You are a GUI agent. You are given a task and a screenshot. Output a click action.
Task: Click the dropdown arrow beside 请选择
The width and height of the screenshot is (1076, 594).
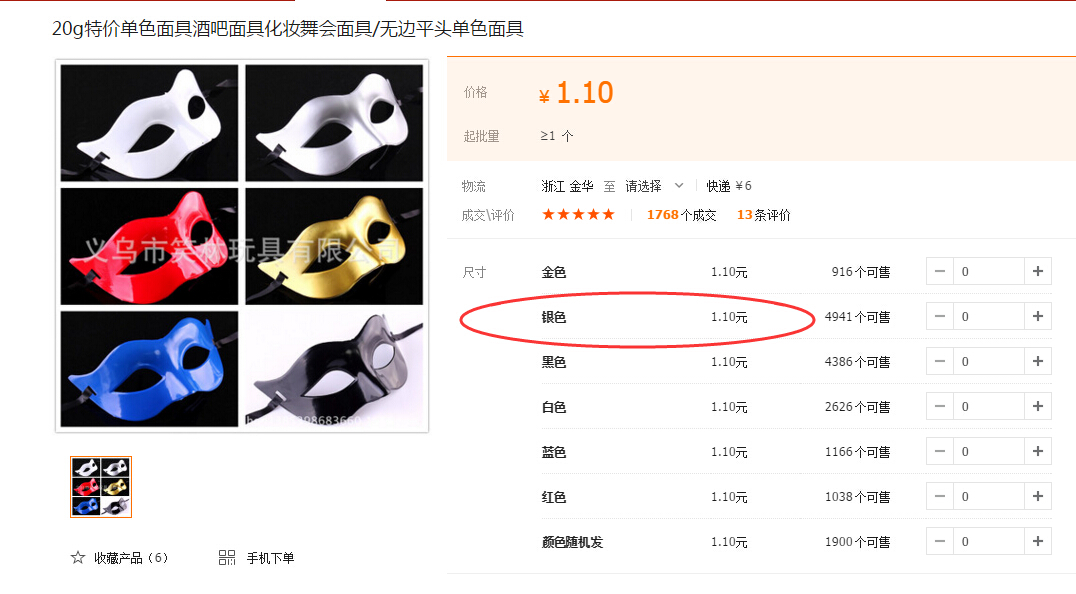click(x=679, y=186)
